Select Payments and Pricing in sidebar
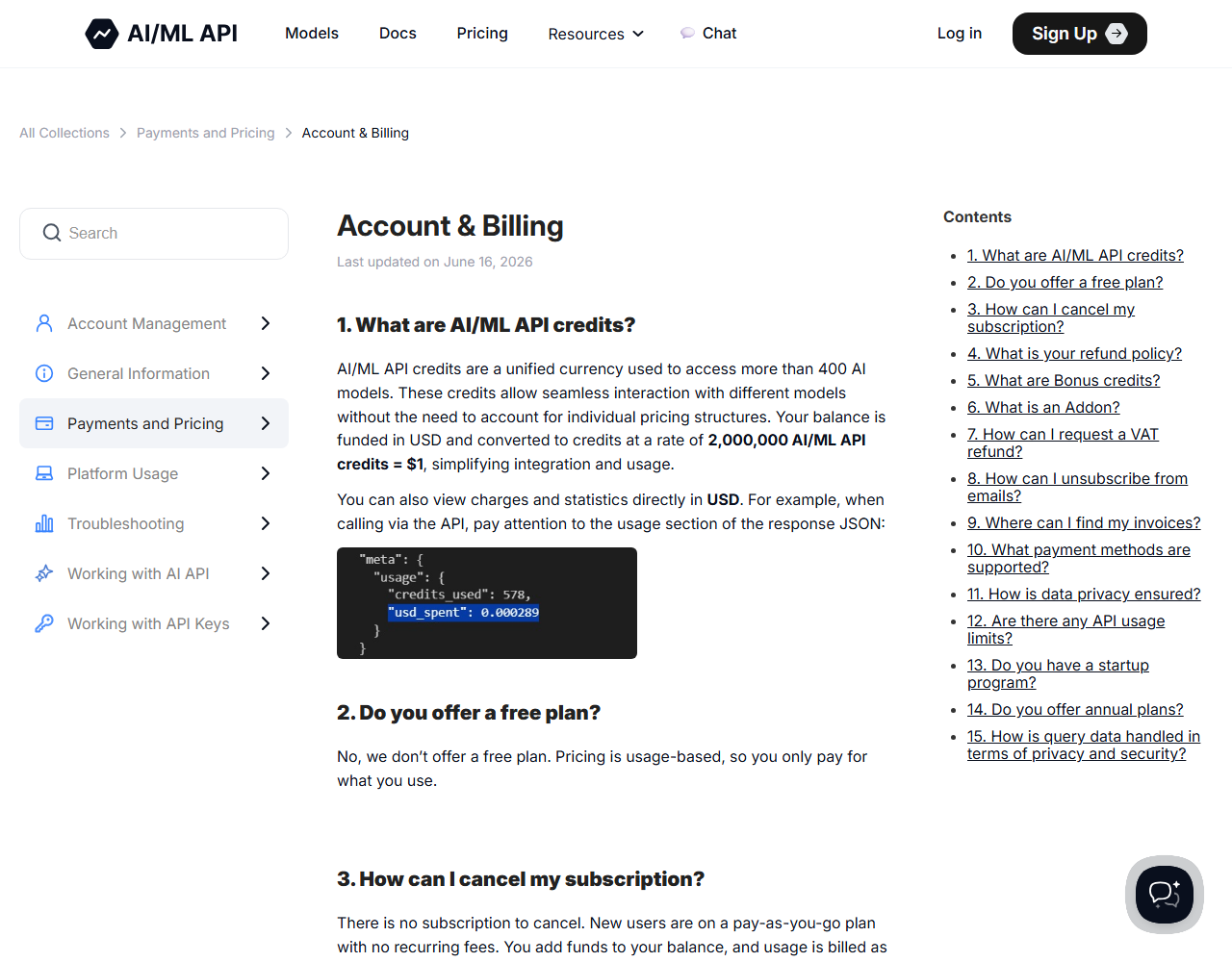Screen dimensions: 1232x962 pos(154,423)
